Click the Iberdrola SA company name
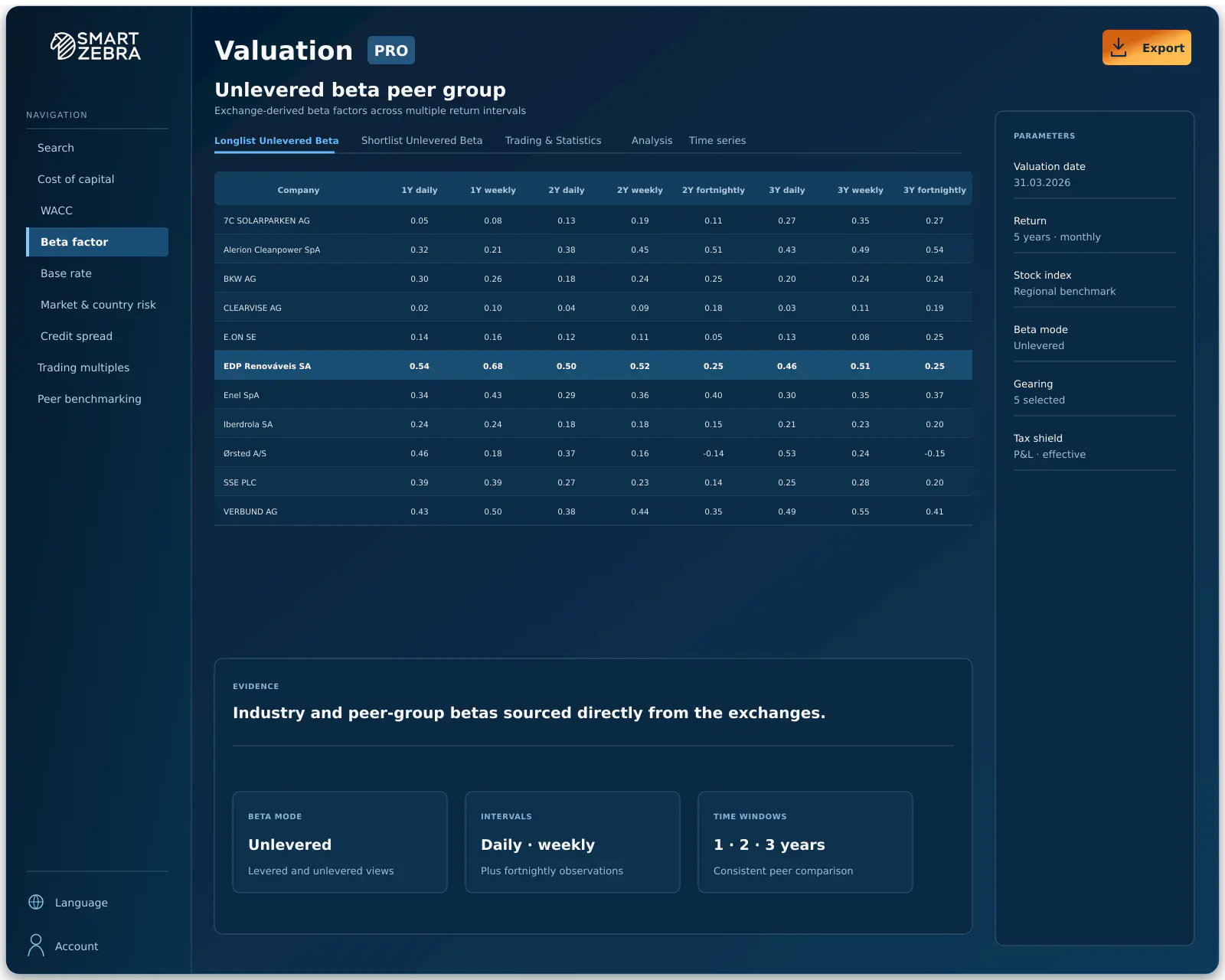The image size is (1225, 980). click(x=248, y=424)
